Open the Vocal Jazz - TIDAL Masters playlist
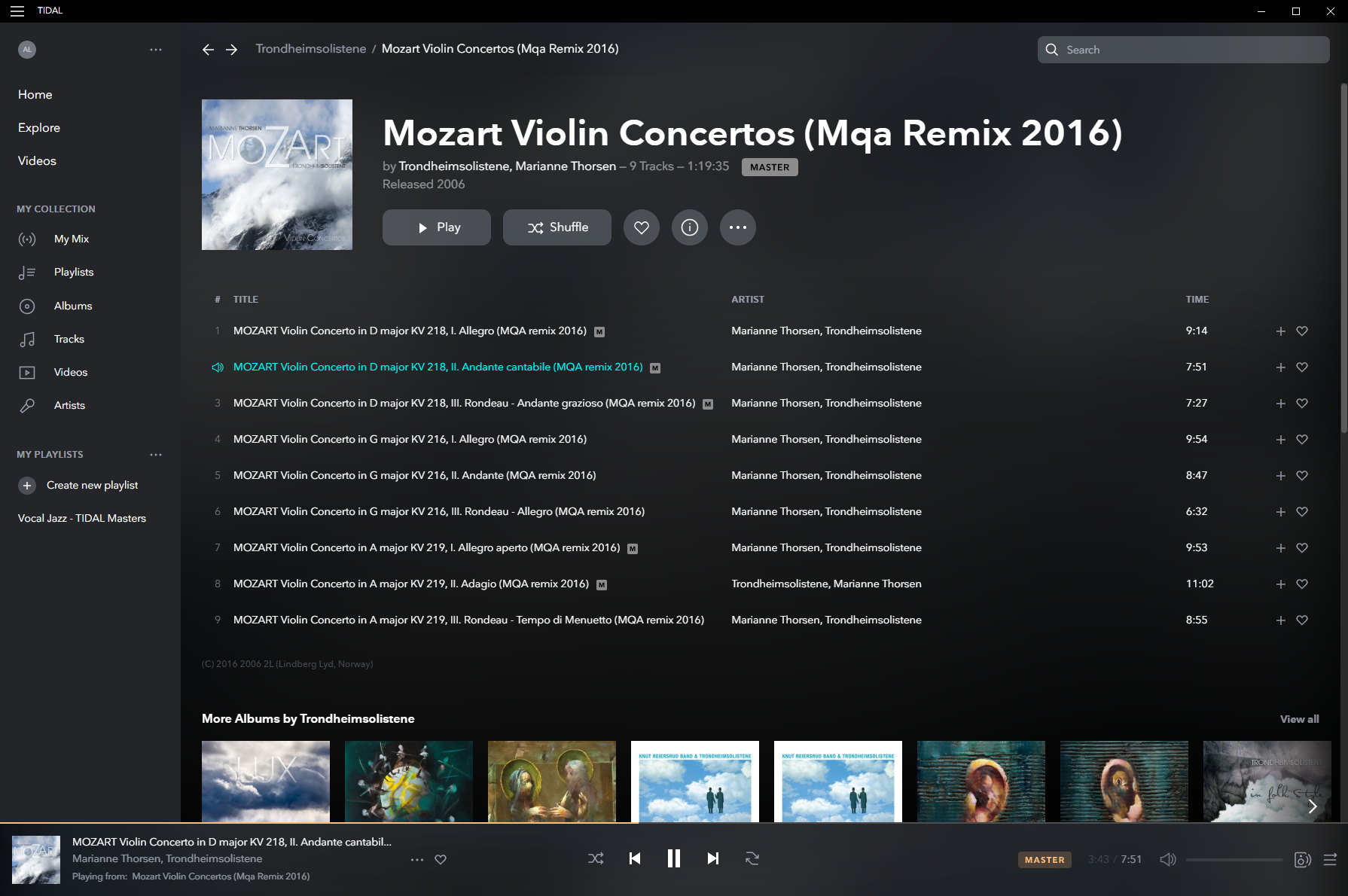This screenshot has height=896, width=1348. (82, 519)
